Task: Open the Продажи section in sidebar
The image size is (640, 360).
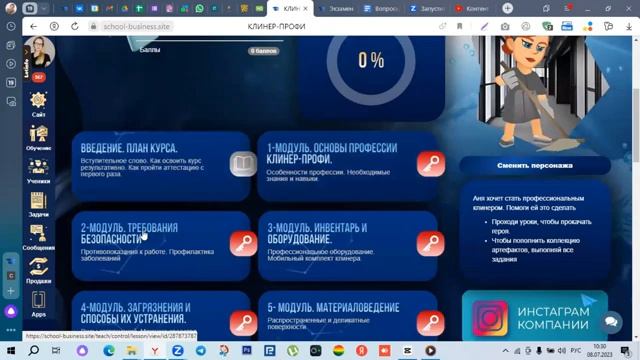Action: (x=38, y=271)
